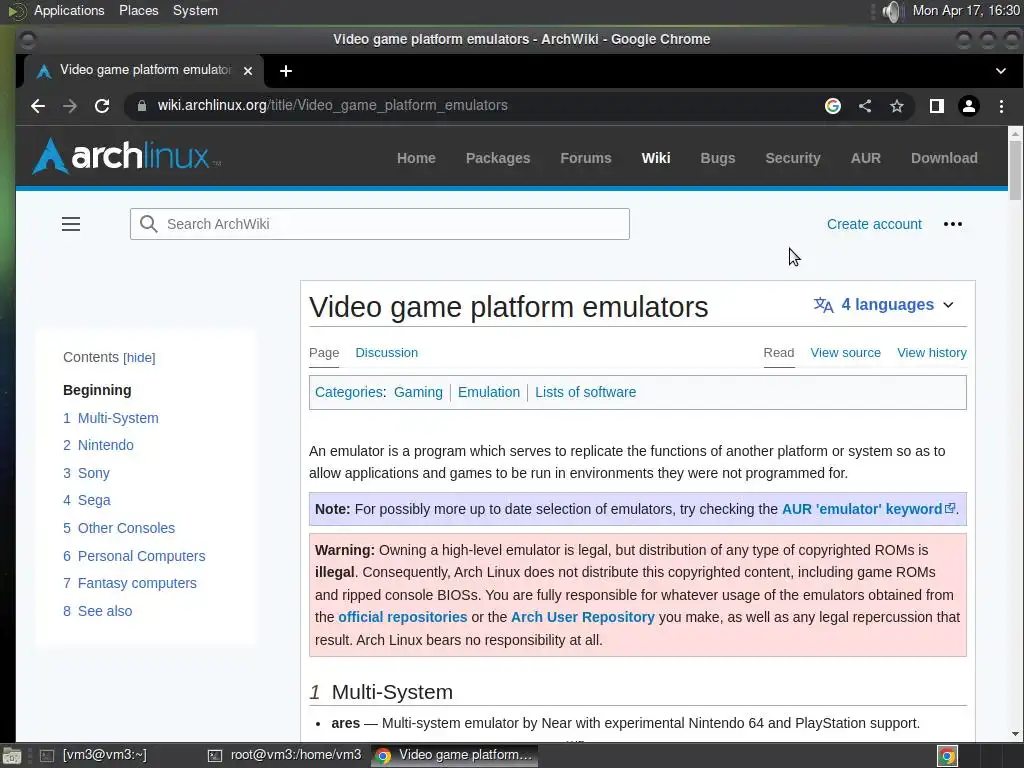This screenshot has width=1024, height=768.
Task: Click the Create account link
Action: coord(874,224)
